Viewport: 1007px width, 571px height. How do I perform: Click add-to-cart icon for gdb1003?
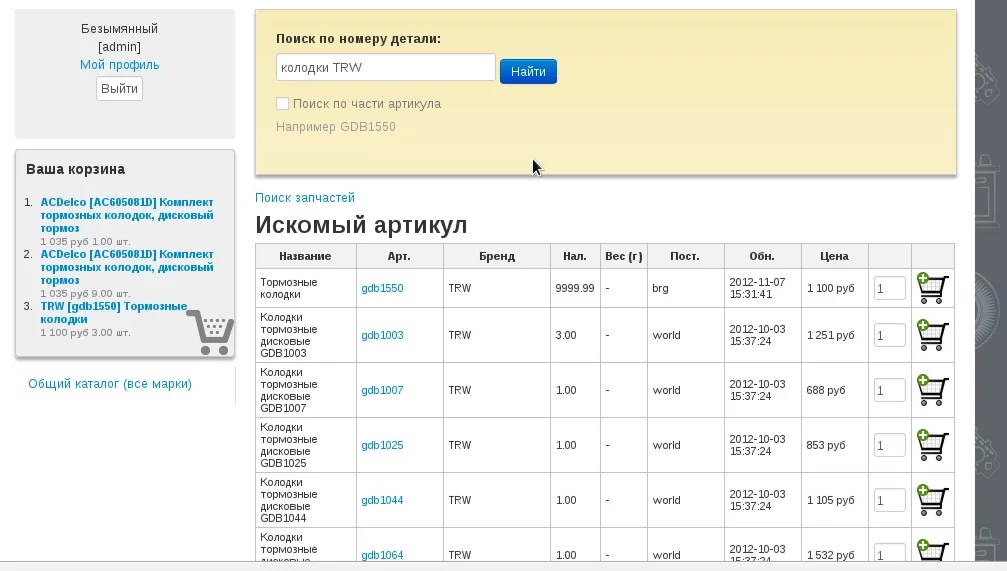tap(932, 335)
